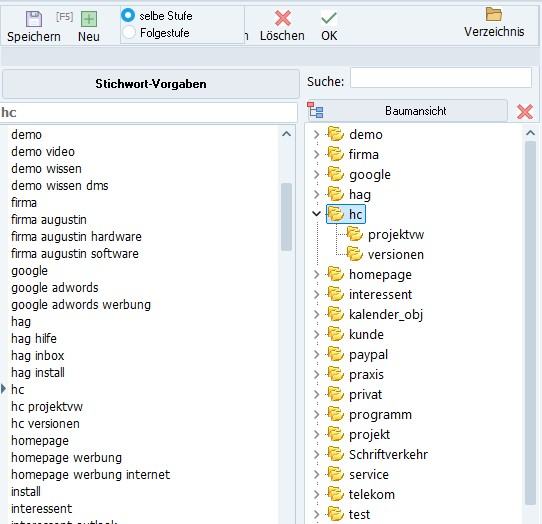Select the 'selbe Stufe' radio option
This screenshot has width=542, height=524.
pos(128,15)
